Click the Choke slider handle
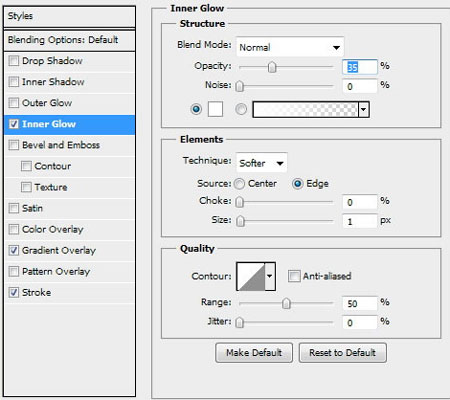Image resolution: width=450 pixels, height=400 pixels. click(x=240, y=202)
